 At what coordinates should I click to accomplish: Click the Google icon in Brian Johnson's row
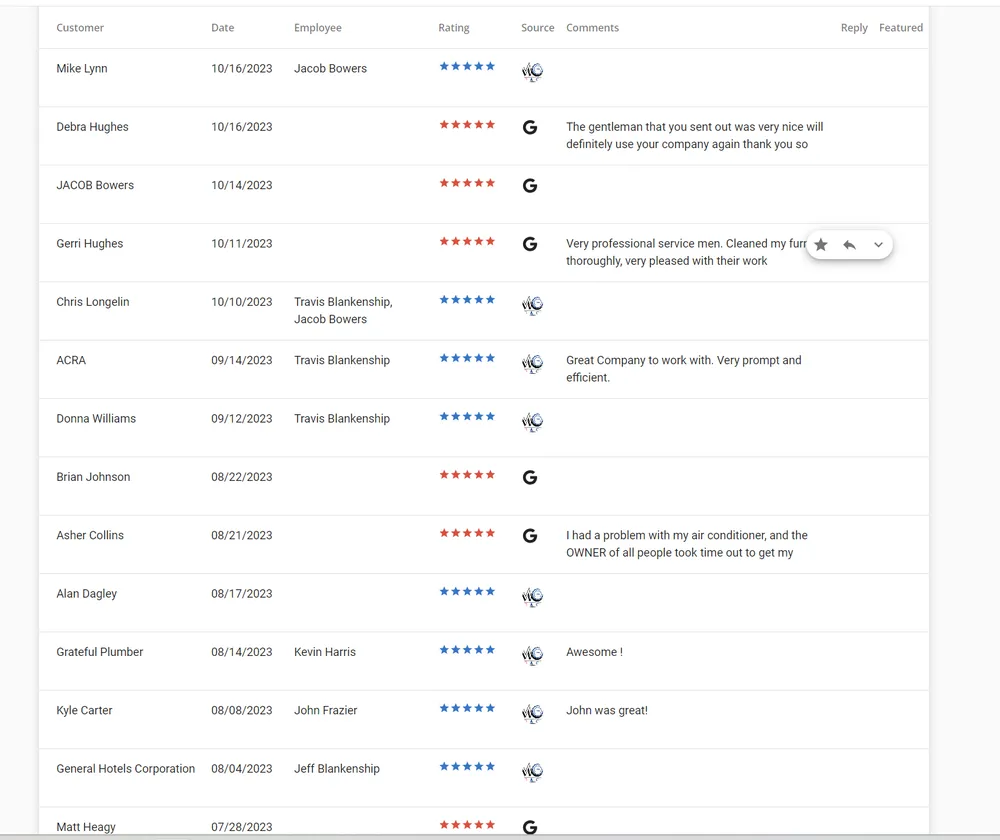coord(530,478)
